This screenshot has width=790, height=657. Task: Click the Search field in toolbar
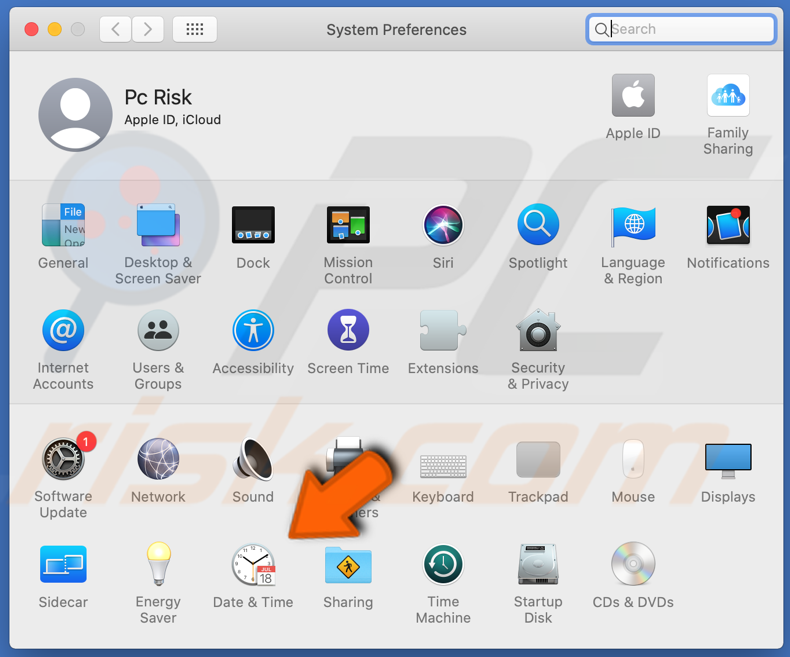(x=690, y=29)
